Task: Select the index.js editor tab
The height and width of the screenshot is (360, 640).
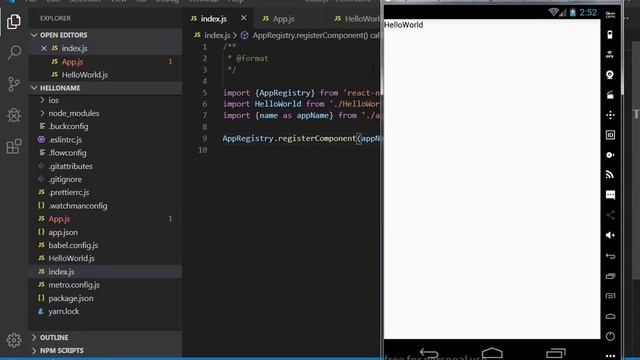Action: pos(214,19)
